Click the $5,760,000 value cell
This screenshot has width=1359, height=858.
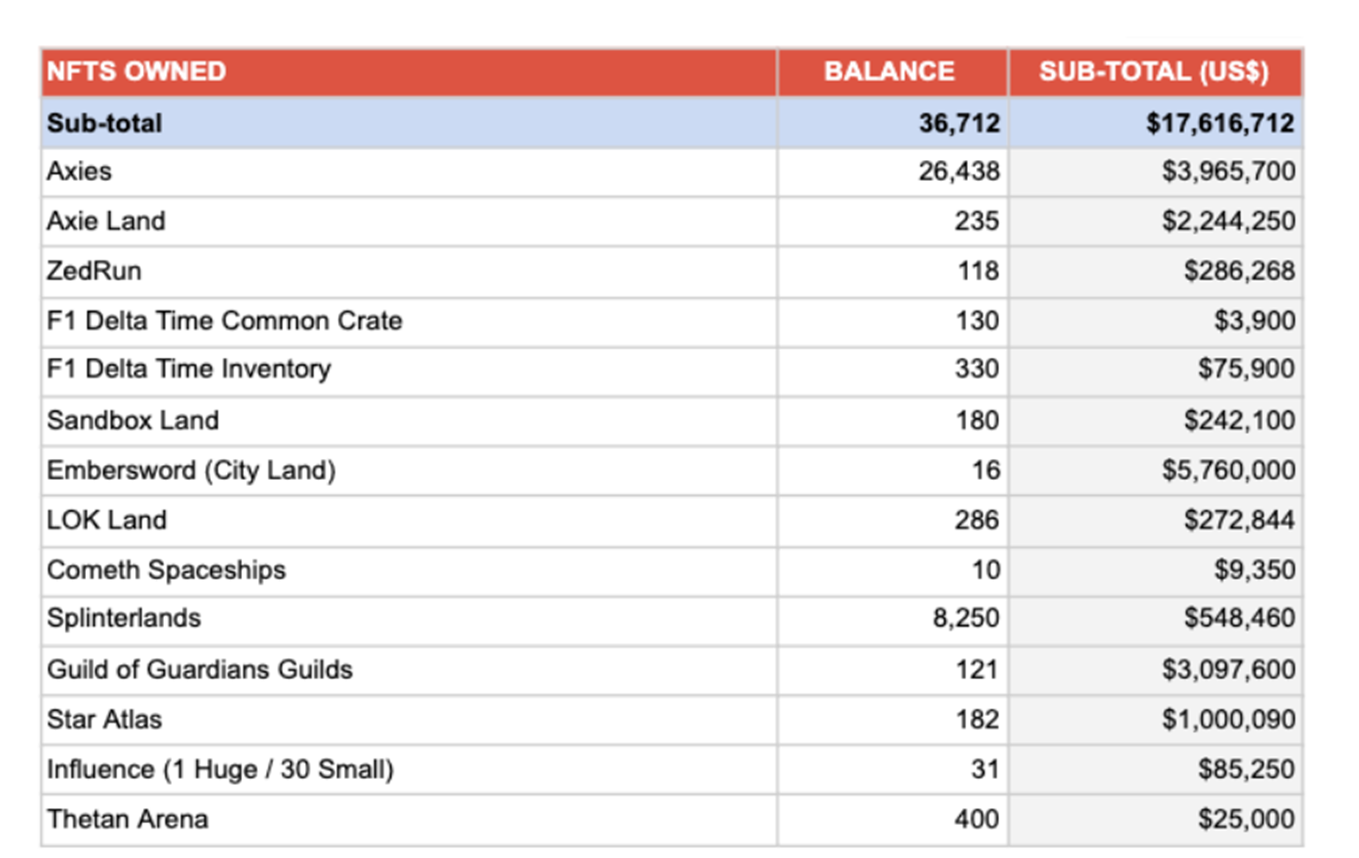pos(1155,470)
